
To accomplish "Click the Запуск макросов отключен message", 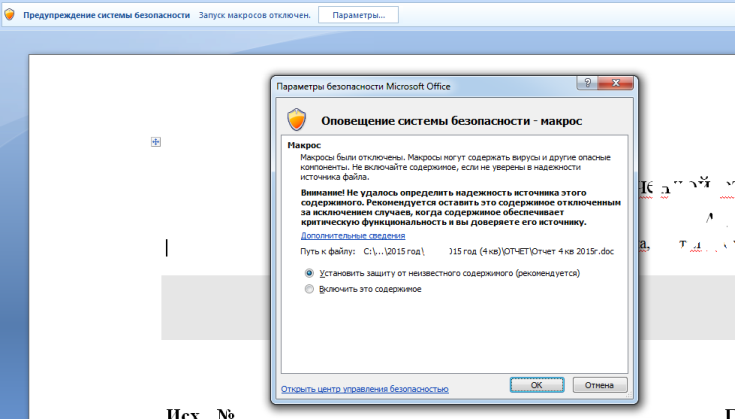I will click(x=255, y=15).
